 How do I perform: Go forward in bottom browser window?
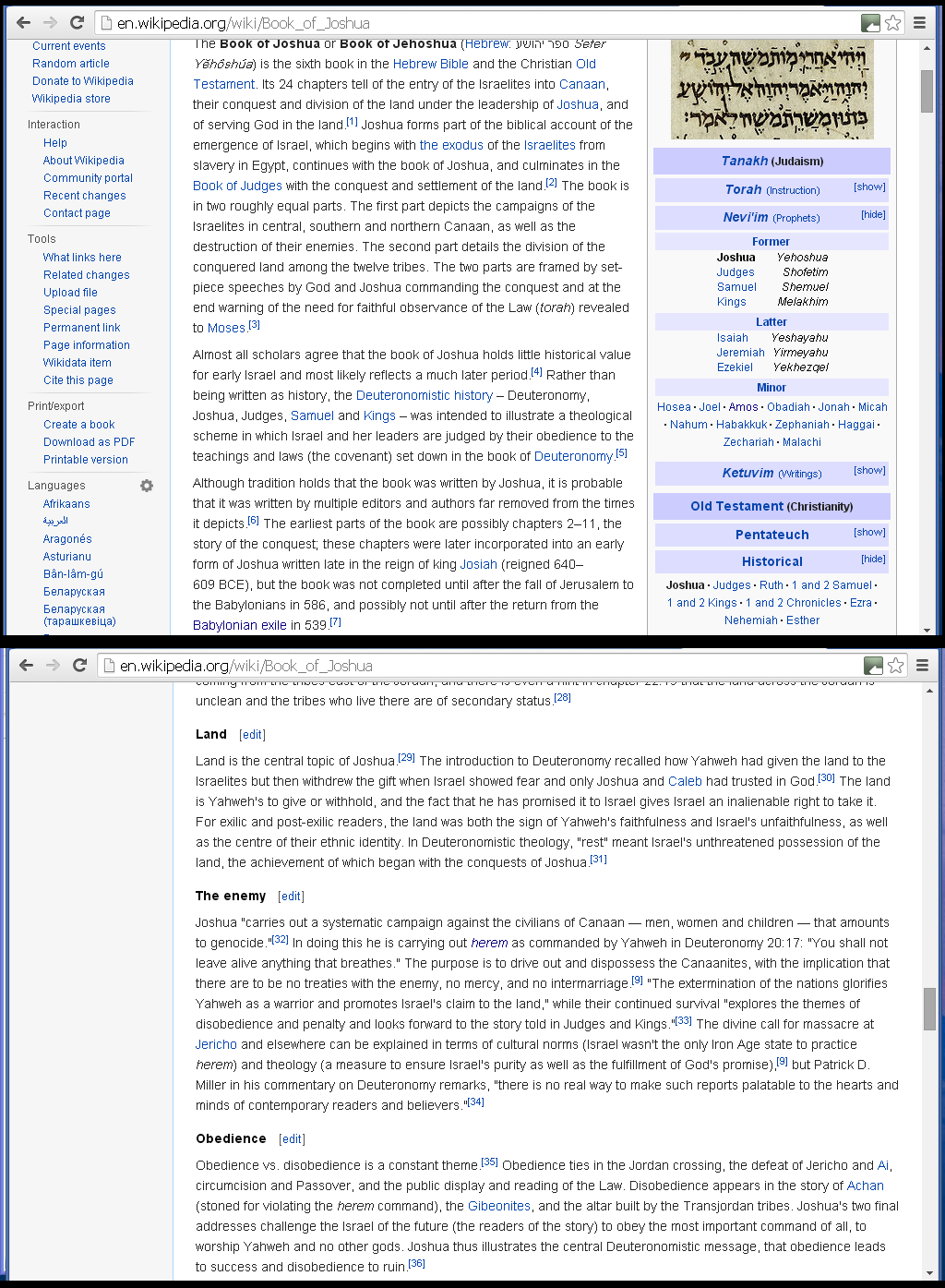pos(53,665)
